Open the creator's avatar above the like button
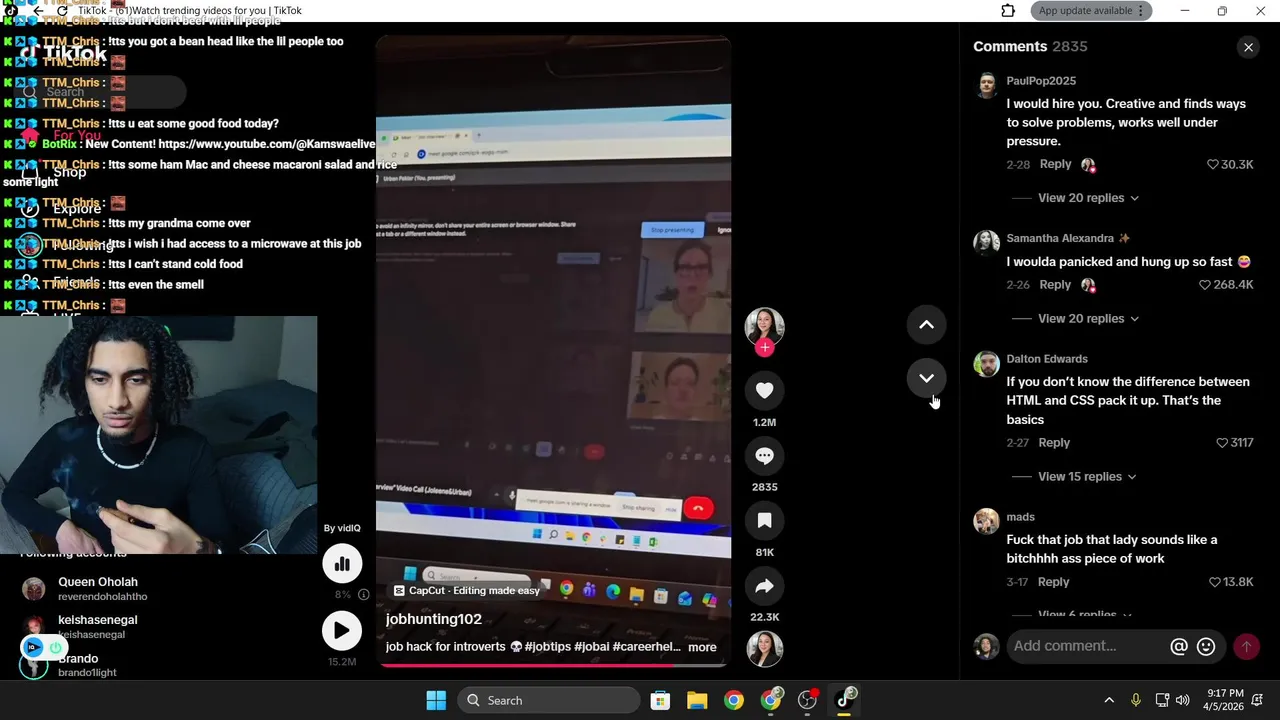 [764, 326]
